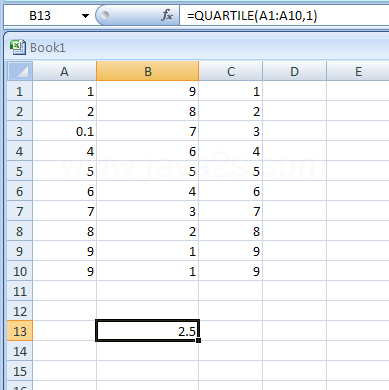The height and width of the screenshot is (390, 389).
Task: Click the Book1 workbook title
Action: [48, 48]
